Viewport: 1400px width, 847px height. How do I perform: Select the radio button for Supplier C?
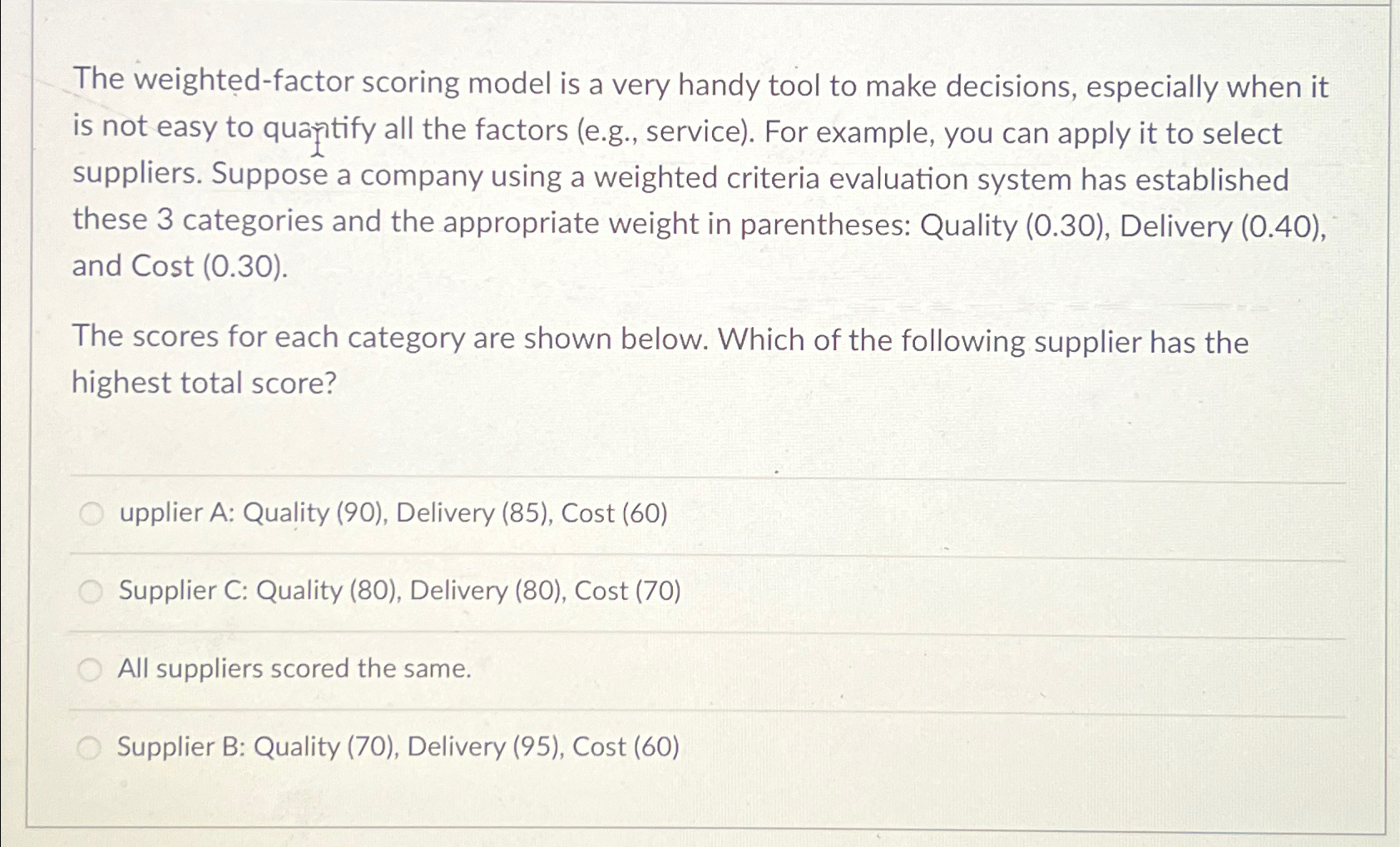click(x=92, y=591)
